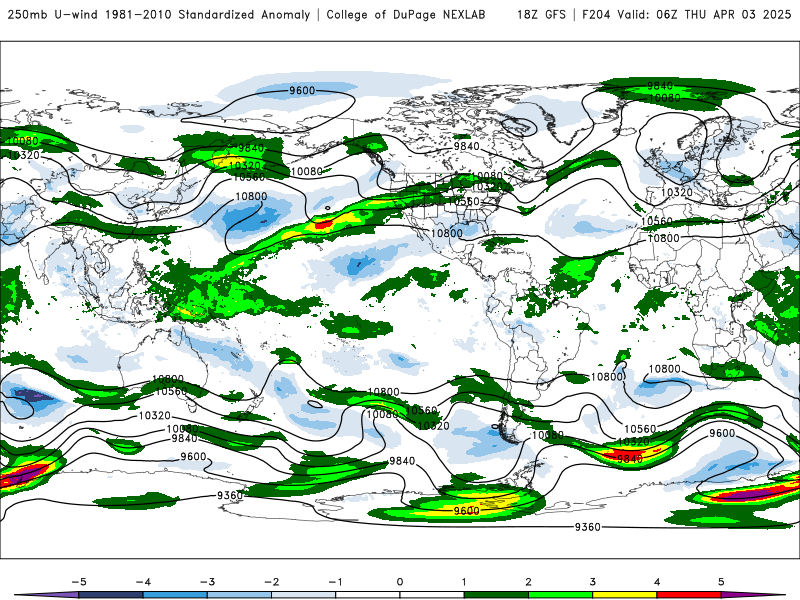This screenshot has width=800, height=600.
Task: Click the '10800' contour label over northern Africa
Action: pyautogui.click(x=663, y=238)
